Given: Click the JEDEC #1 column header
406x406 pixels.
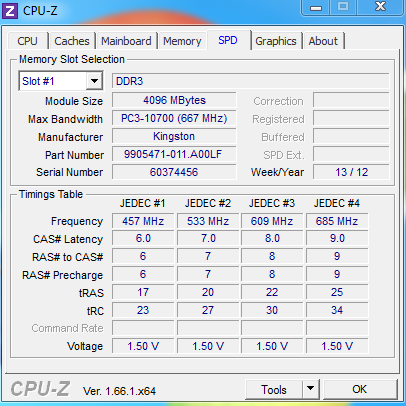Looking at the screenshot, I should [x=143, y=203].
